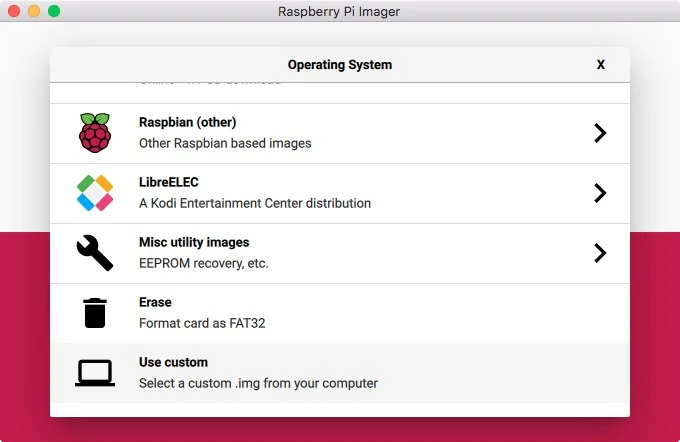Image resolution: width=680 pixels, height=442 pixels.
Task: Expand the Raspbian (other) submenu chevron
Action: coord(600,133)
